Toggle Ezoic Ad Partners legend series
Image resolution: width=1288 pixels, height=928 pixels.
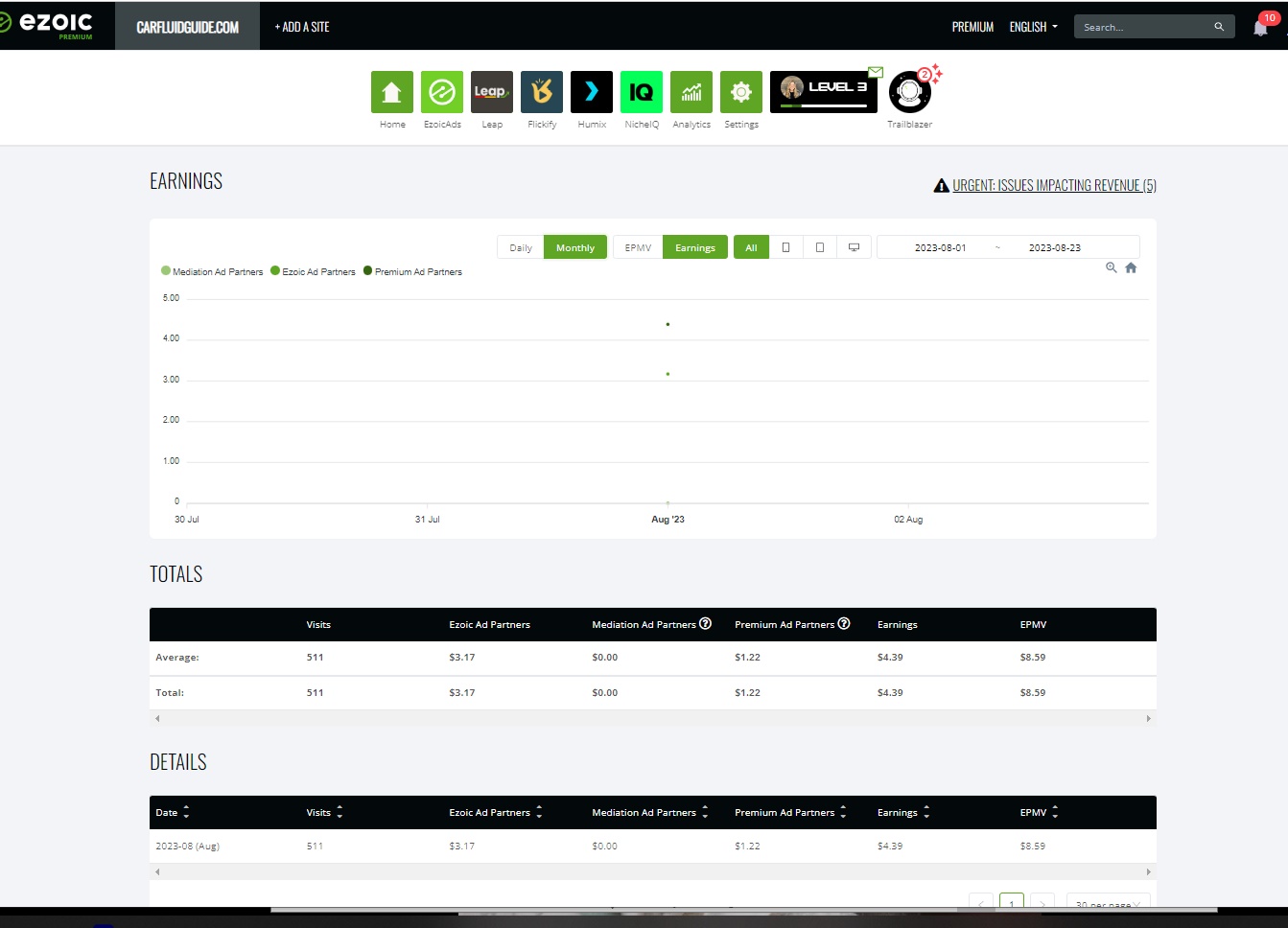click(314, 271)
